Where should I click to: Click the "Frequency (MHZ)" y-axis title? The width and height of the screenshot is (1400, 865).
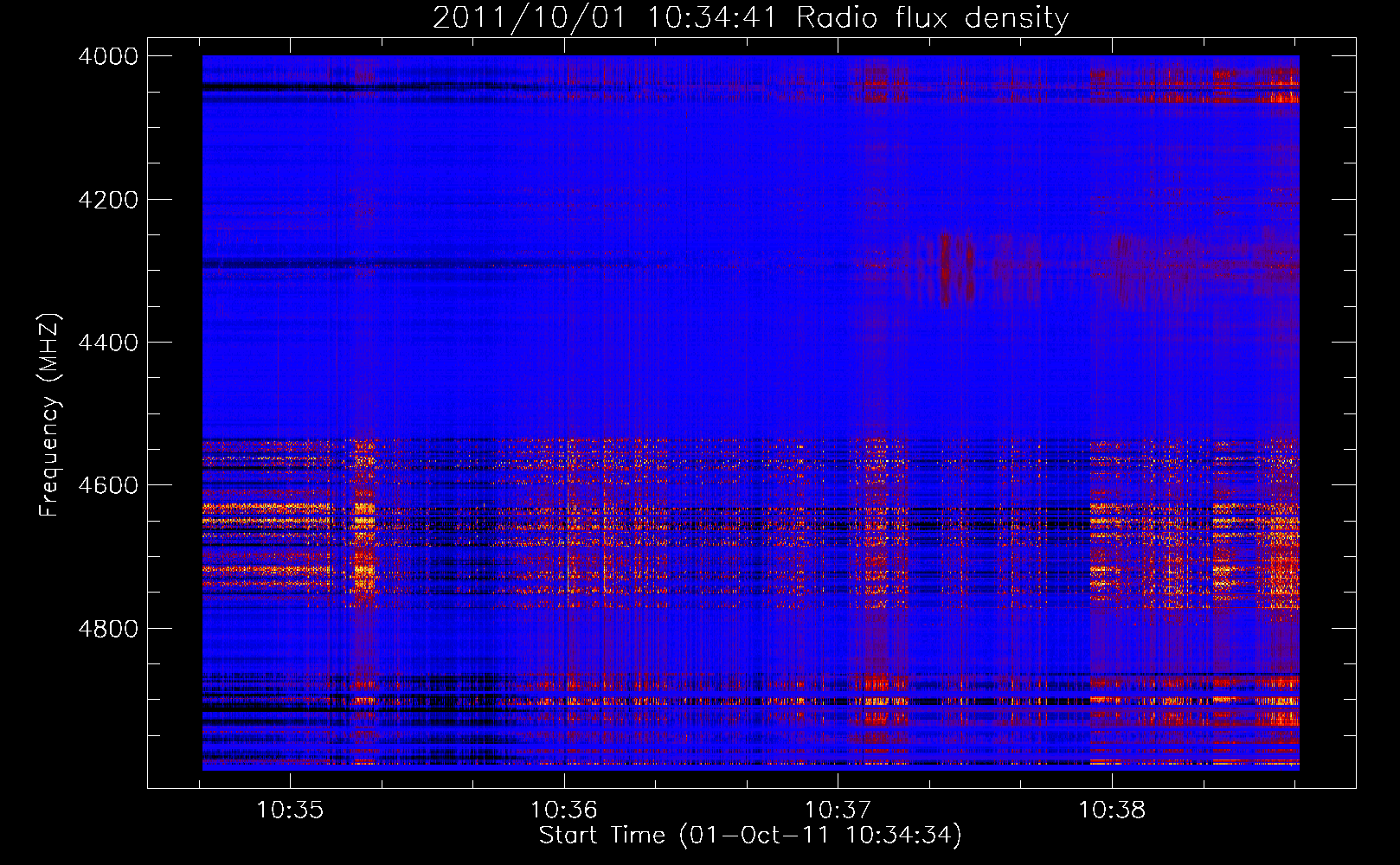50,415
